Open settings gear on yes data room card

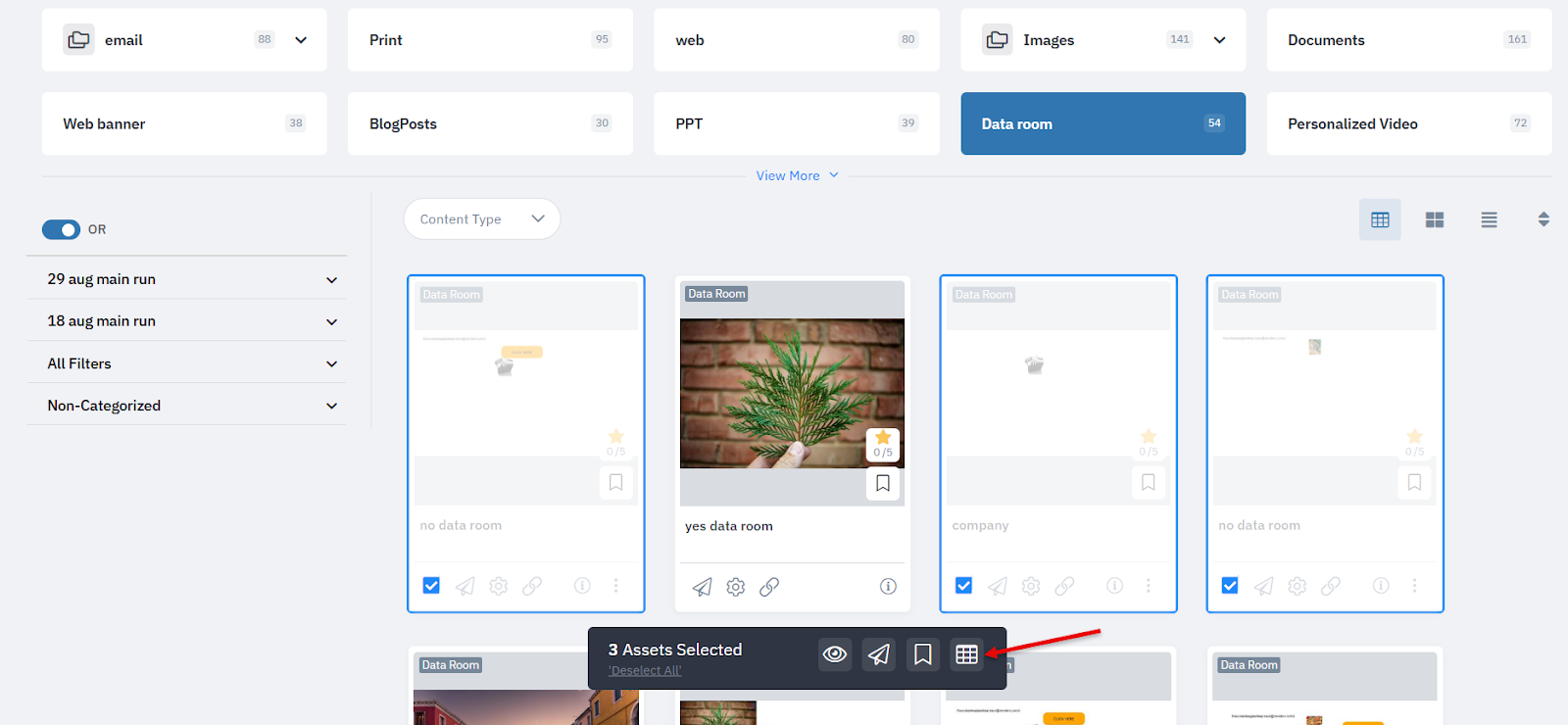736,587
